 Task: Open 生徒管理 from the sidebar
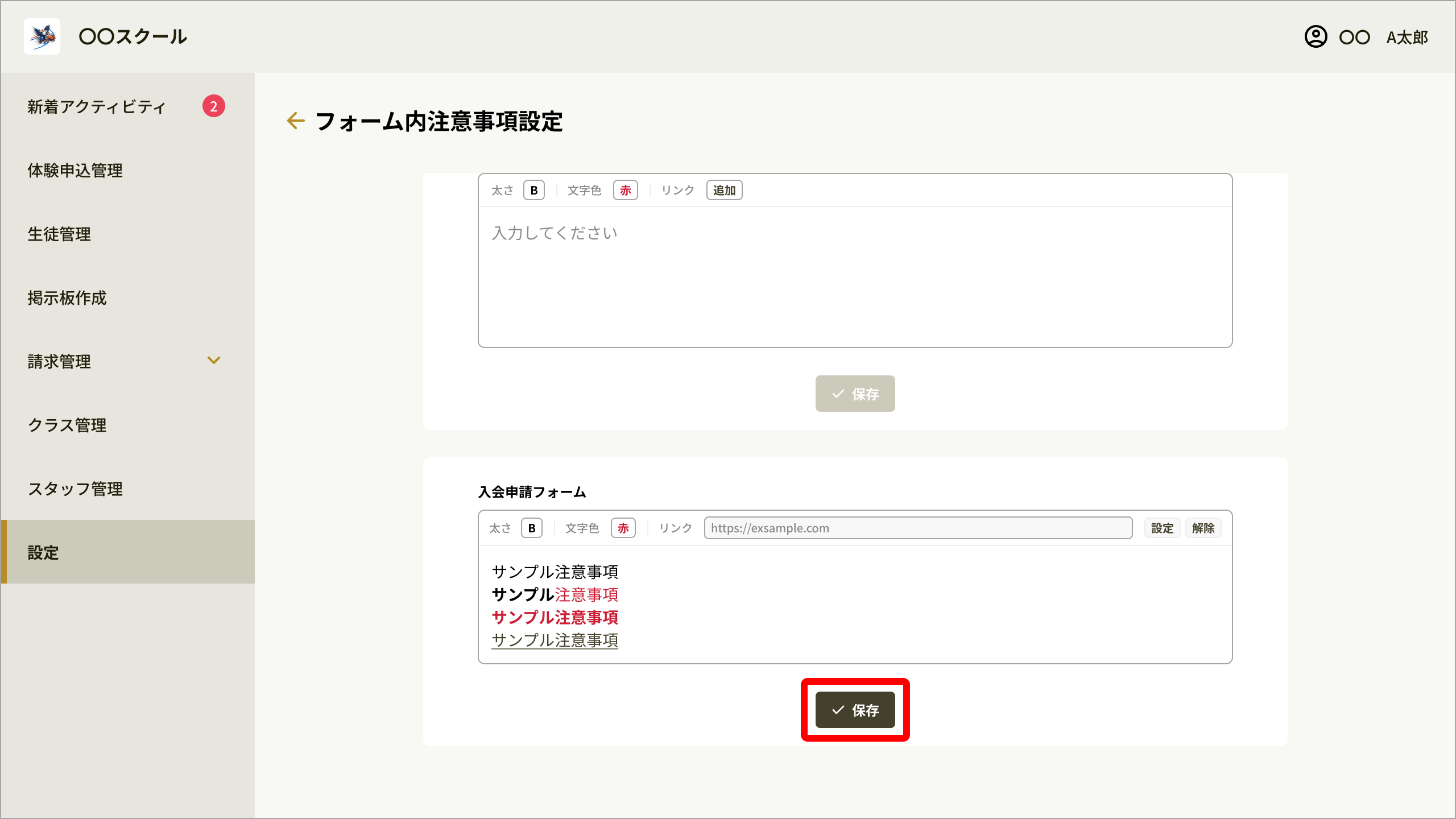coord(59,234)
